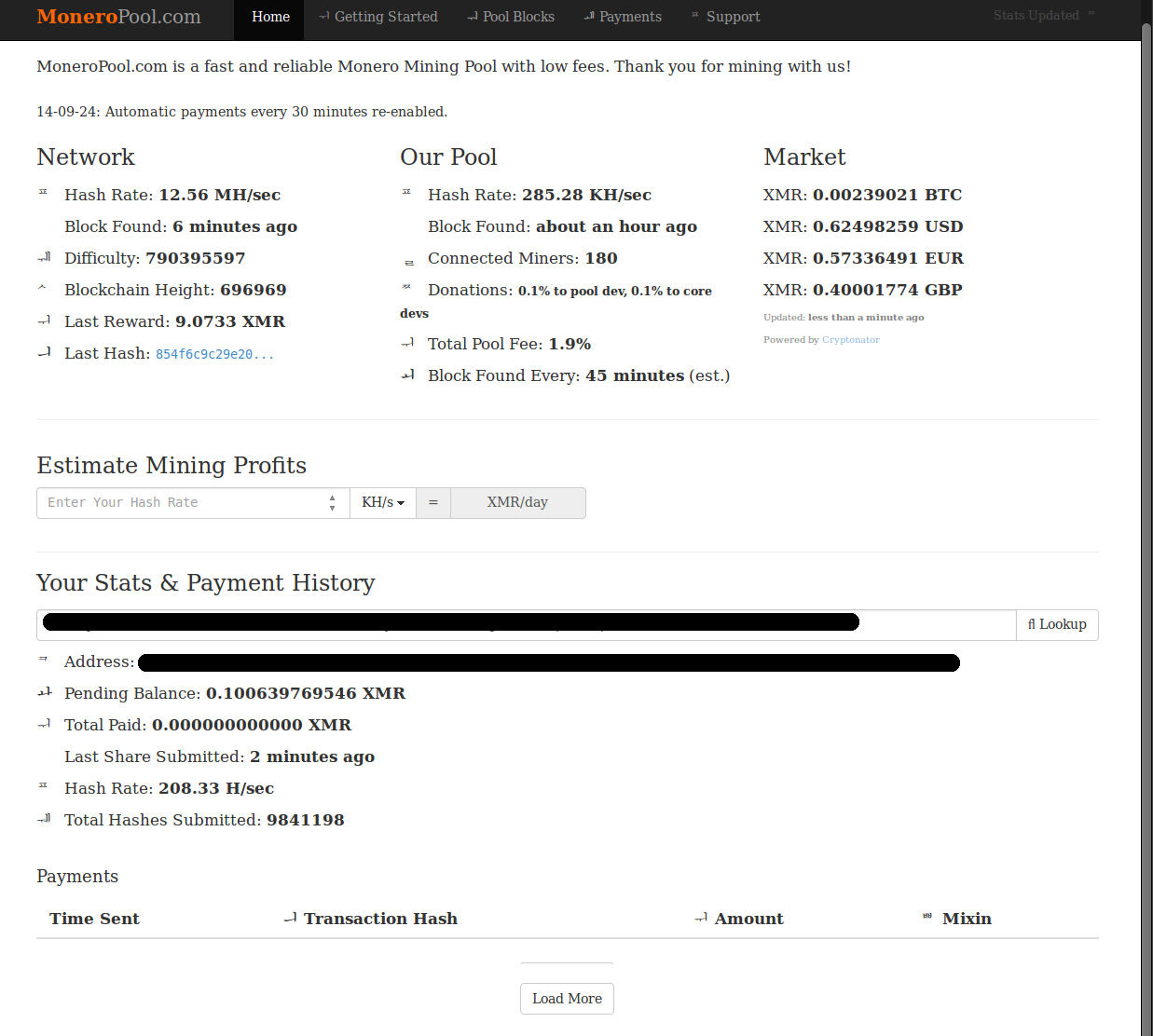
Task: Click the Total Hashes Submitted icon
Action: point(43,819)
